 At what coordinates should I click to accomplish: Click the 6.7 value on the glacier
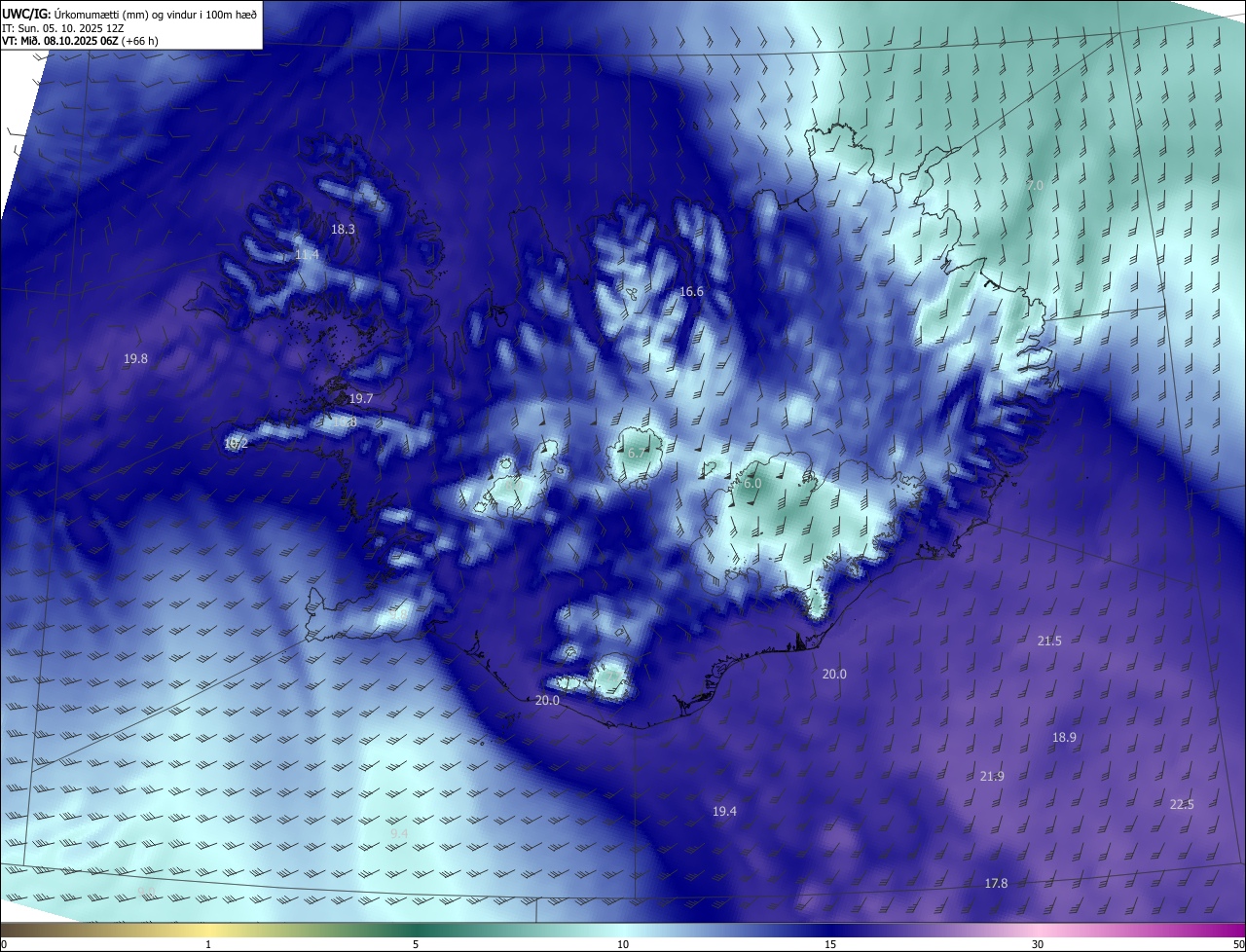coord(637,454)
